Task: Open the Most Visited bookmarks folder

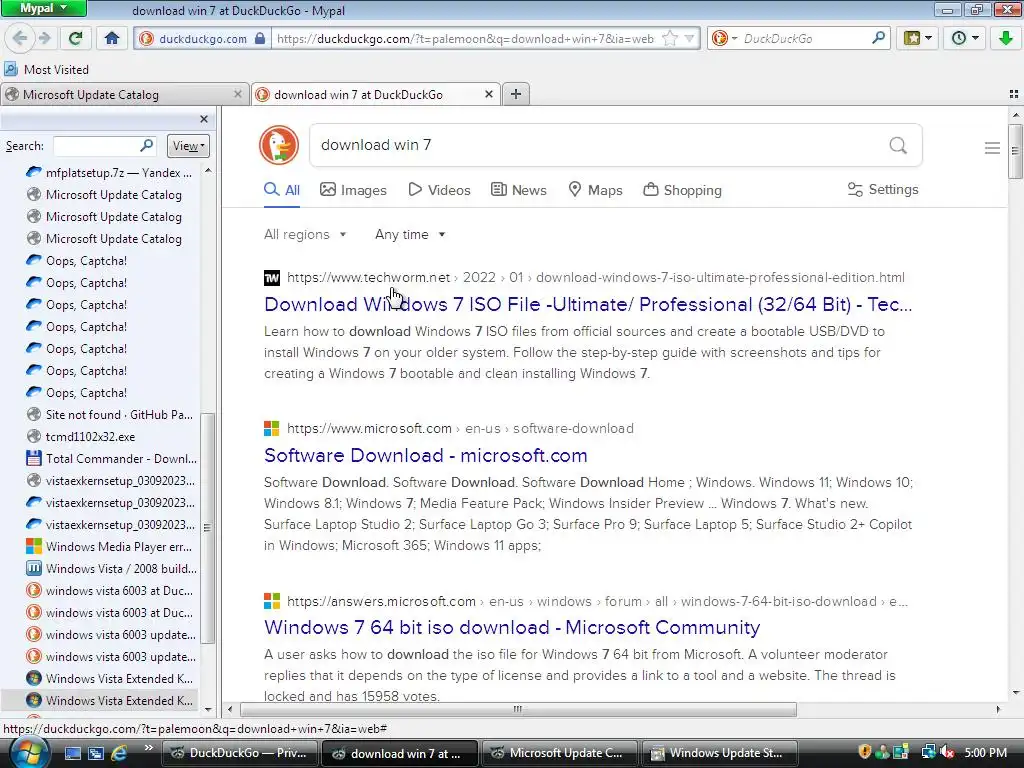Action: click(x=47, y=69)
